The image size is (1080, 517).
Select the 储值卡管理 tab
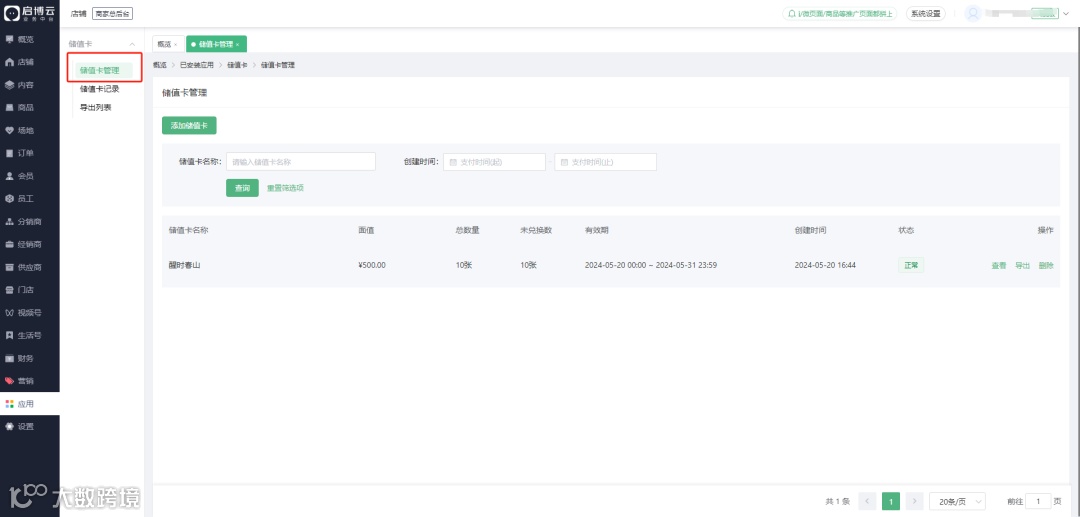pos(216,44)
